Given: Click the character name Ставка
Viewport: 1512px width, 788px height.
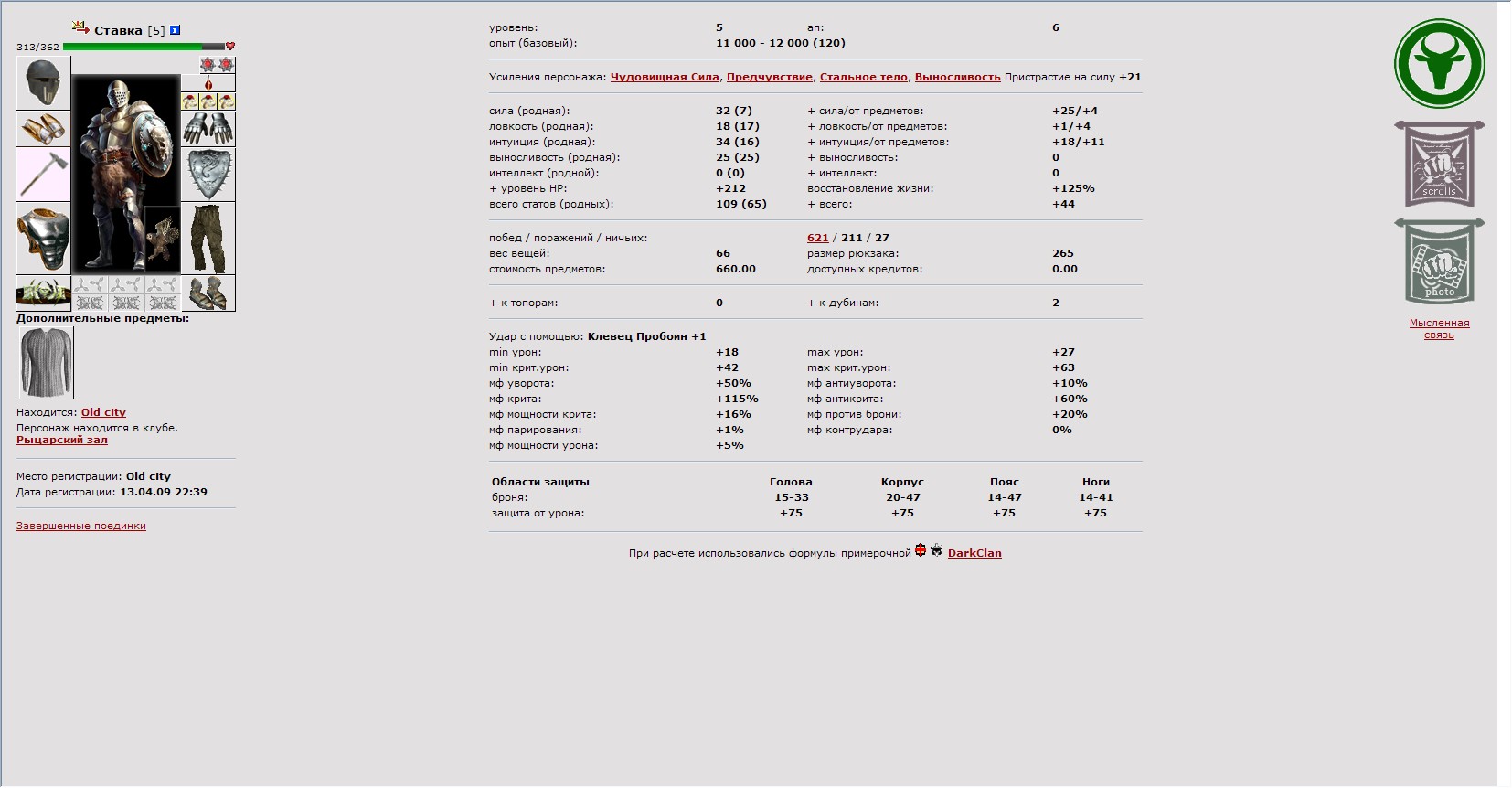Looking at the screenshot, I should [x=118, y=30].
